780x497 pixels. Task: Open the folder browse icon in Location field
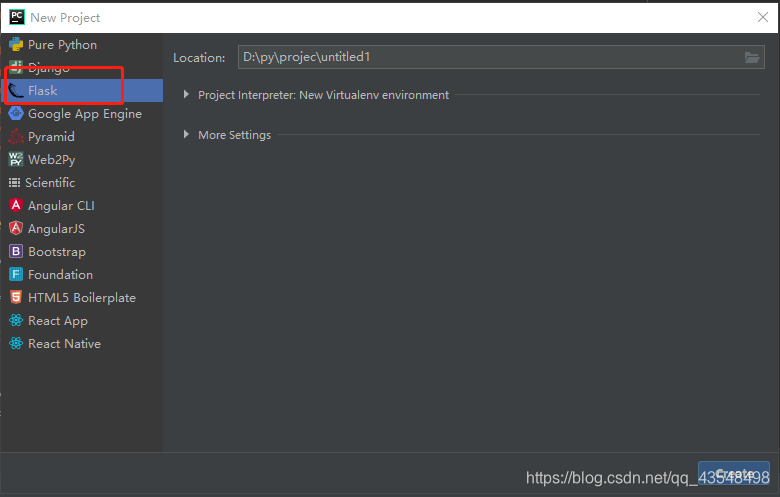(752, 57)
